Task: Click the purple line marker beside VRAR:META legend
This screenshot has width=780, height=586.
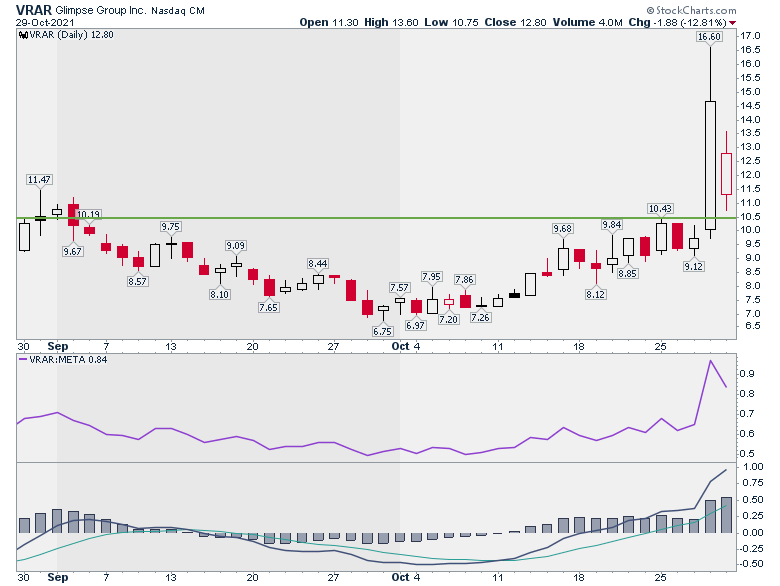Action: [x=23, y=359]
